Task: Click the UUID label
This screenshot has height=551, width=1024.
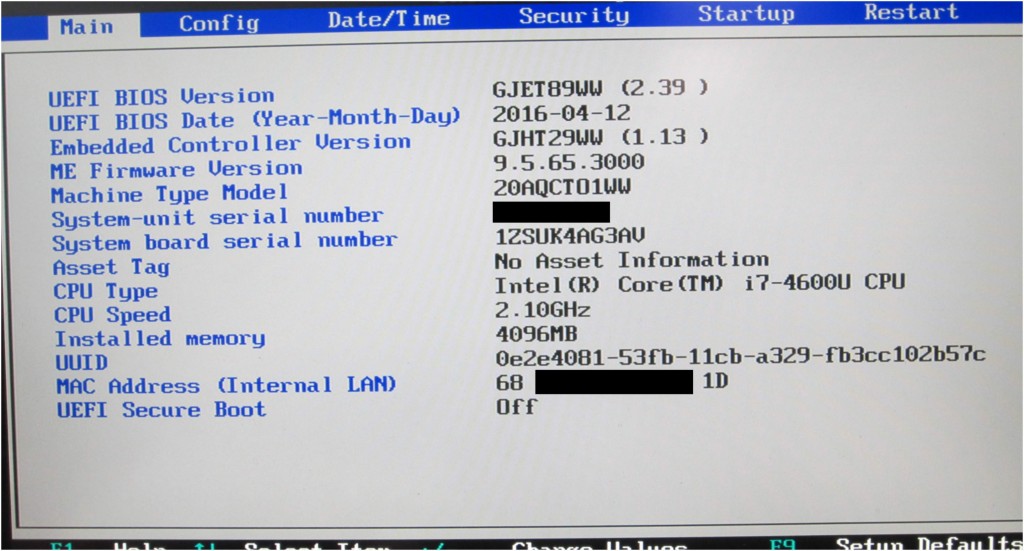Action: click(x=82, y=362)
